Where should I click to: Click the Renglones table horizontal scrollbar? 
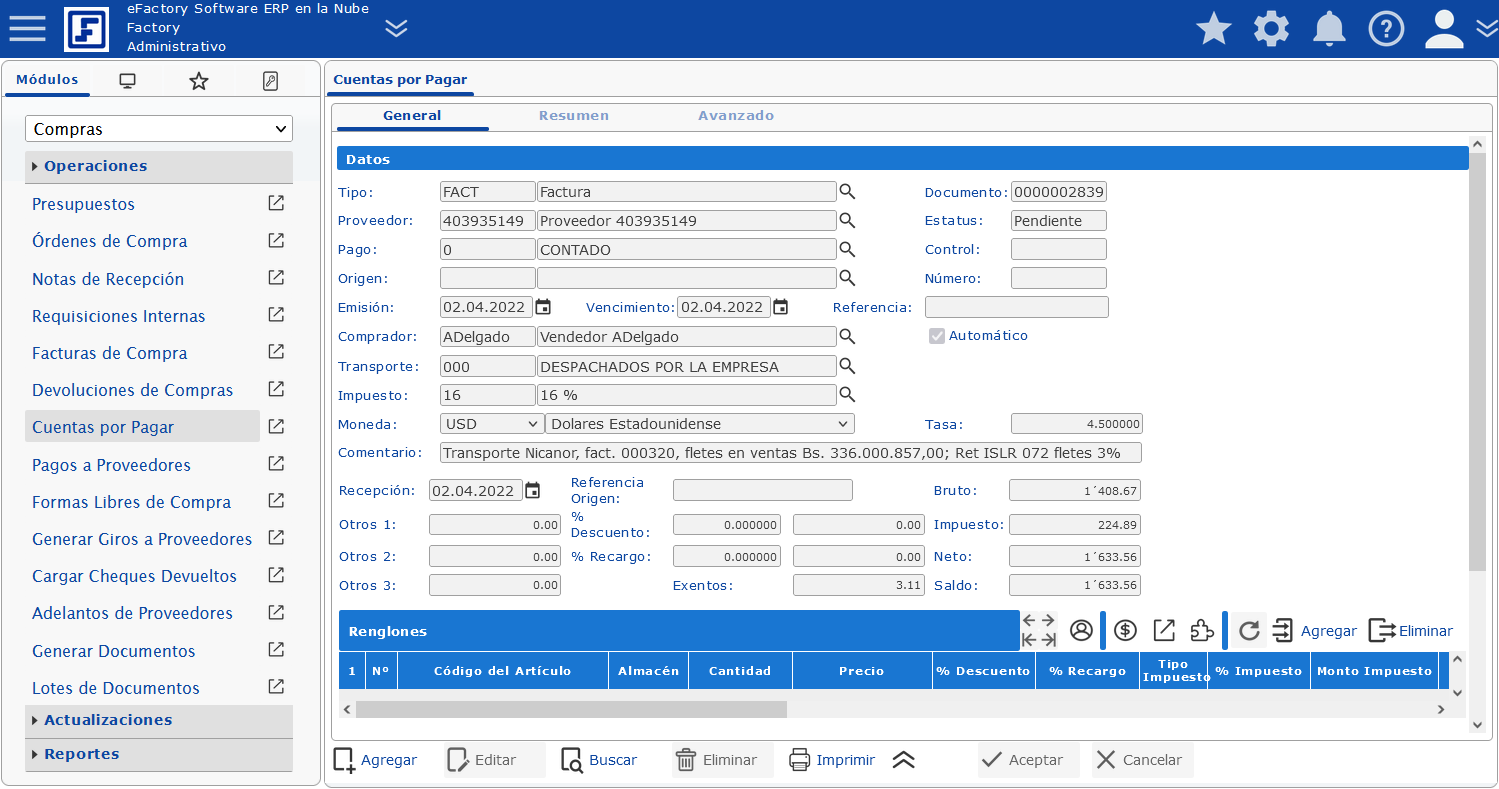571,709
